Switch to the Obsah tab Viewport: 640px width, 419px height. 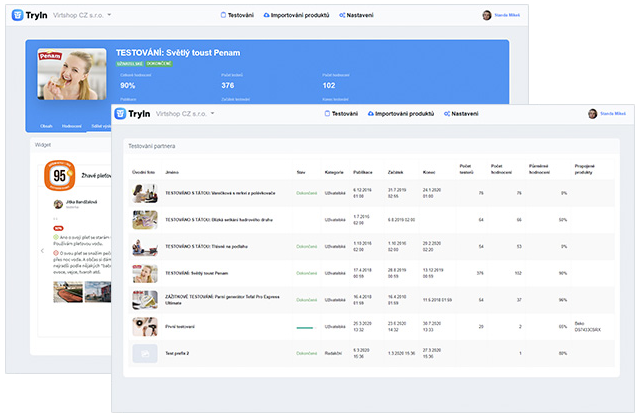46,126
